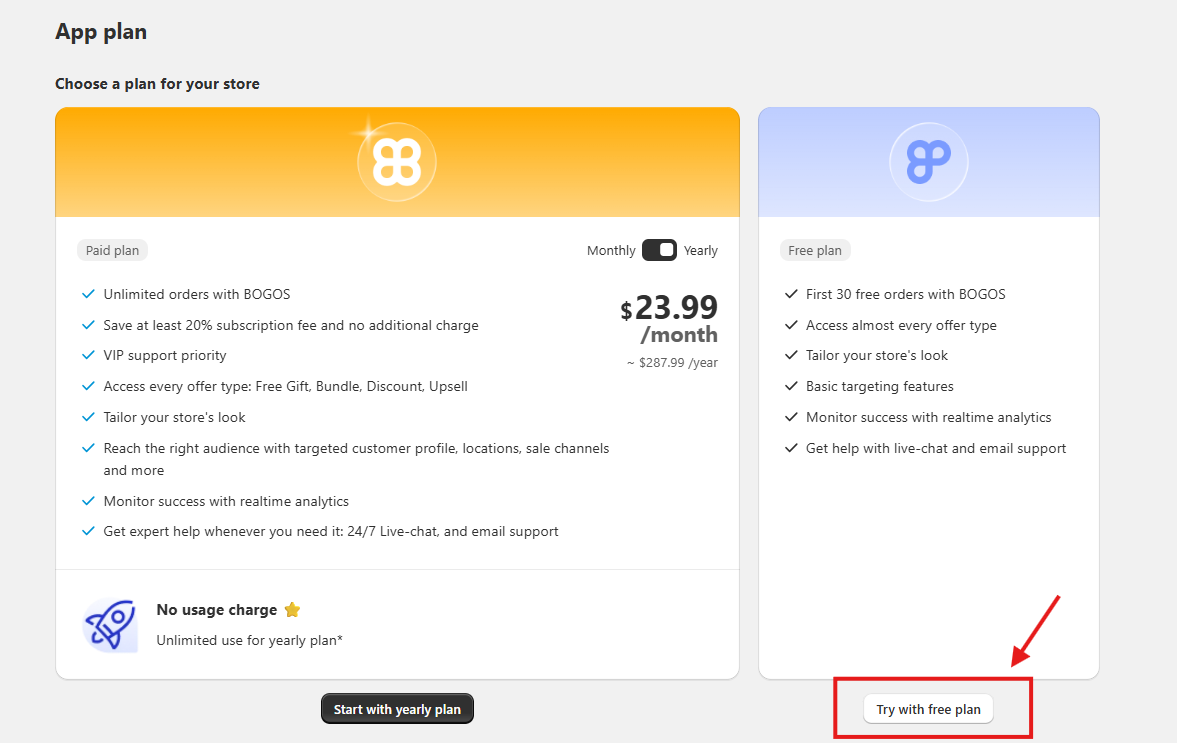1177x743 pixels.
Task: Click the star icon after No usage charge
Action: [292, 610]
